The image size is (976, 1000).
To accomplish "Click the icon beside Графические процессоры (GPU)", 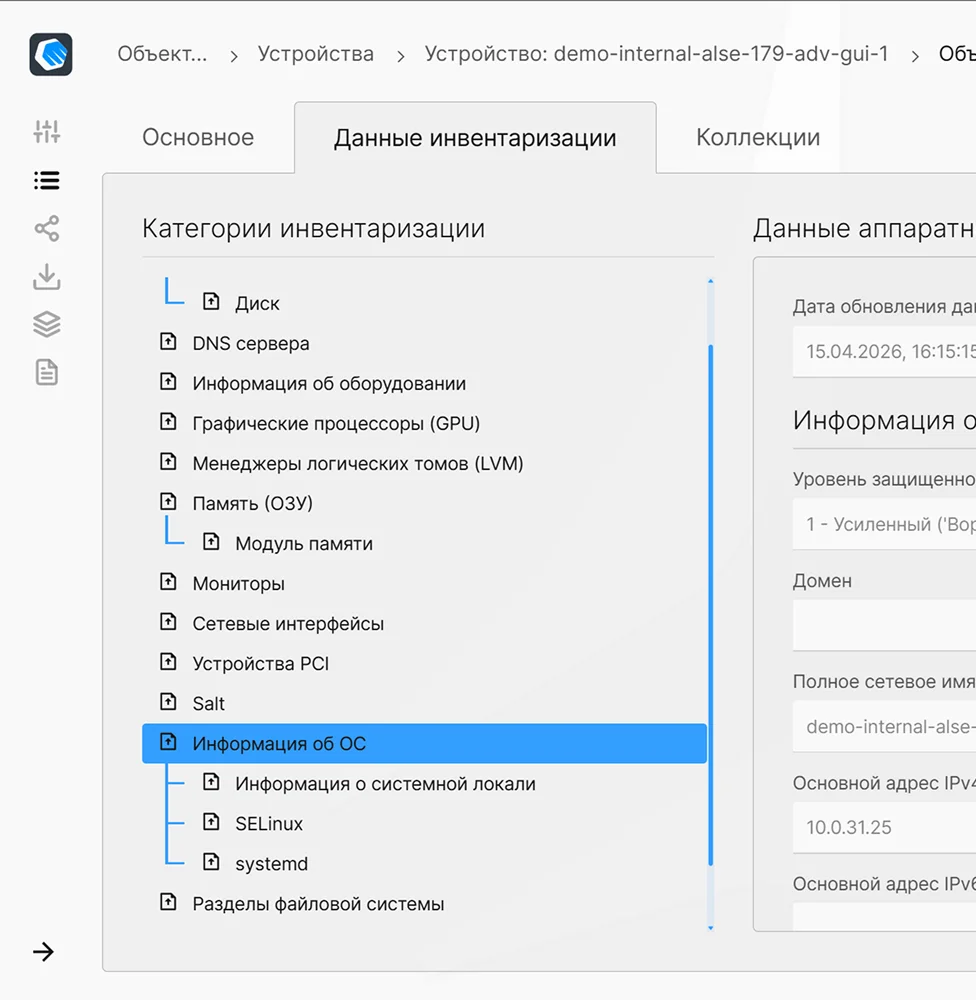I will tap(168, 422).
